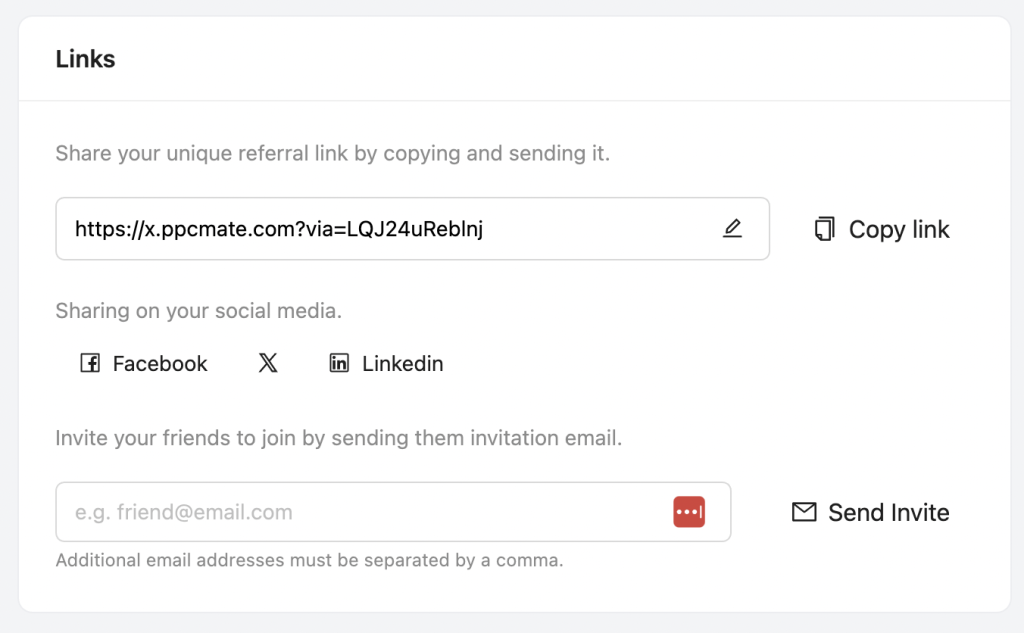Click the Facebook share label
This screenshot has width=1024, height=633.
(x=160, y=364)
